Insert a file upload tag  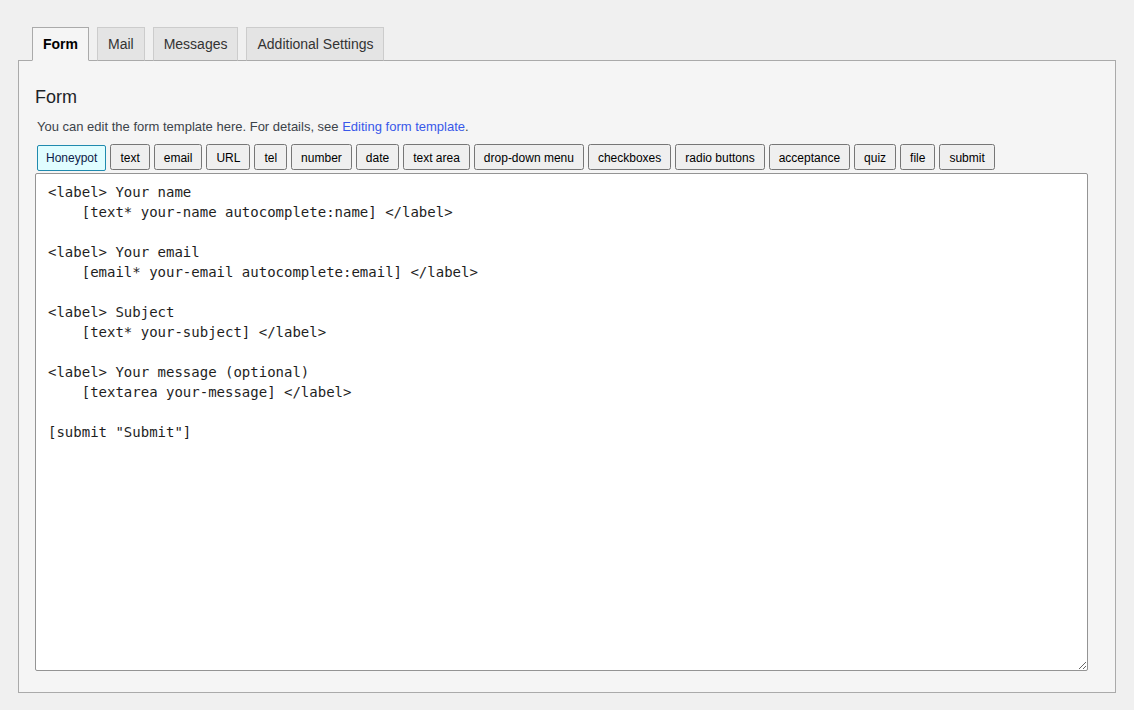(x=917, y=158)
